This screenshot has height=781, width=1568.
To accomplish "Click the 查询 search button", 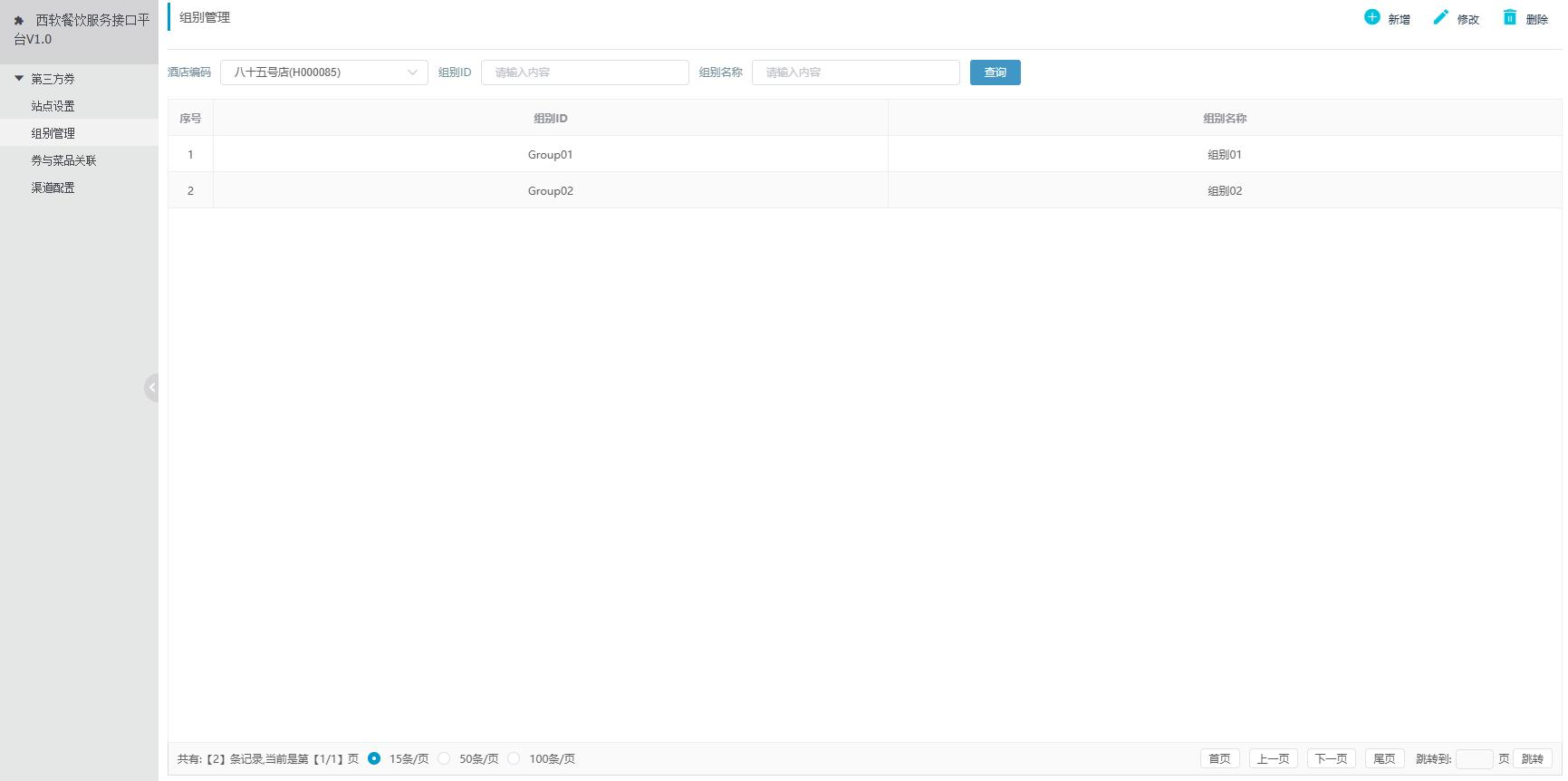I will [995, 72].
